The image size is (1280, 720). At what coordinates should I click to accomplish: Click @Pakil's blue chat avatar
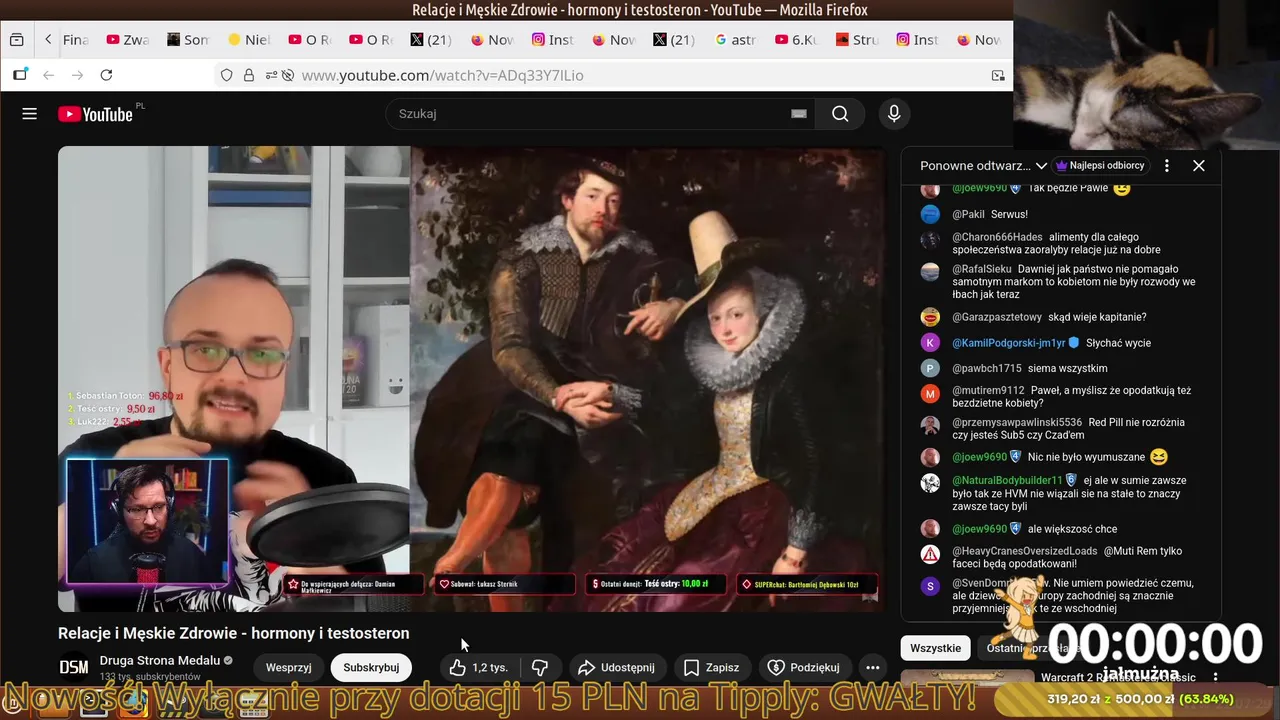click(x=930, y=214)
